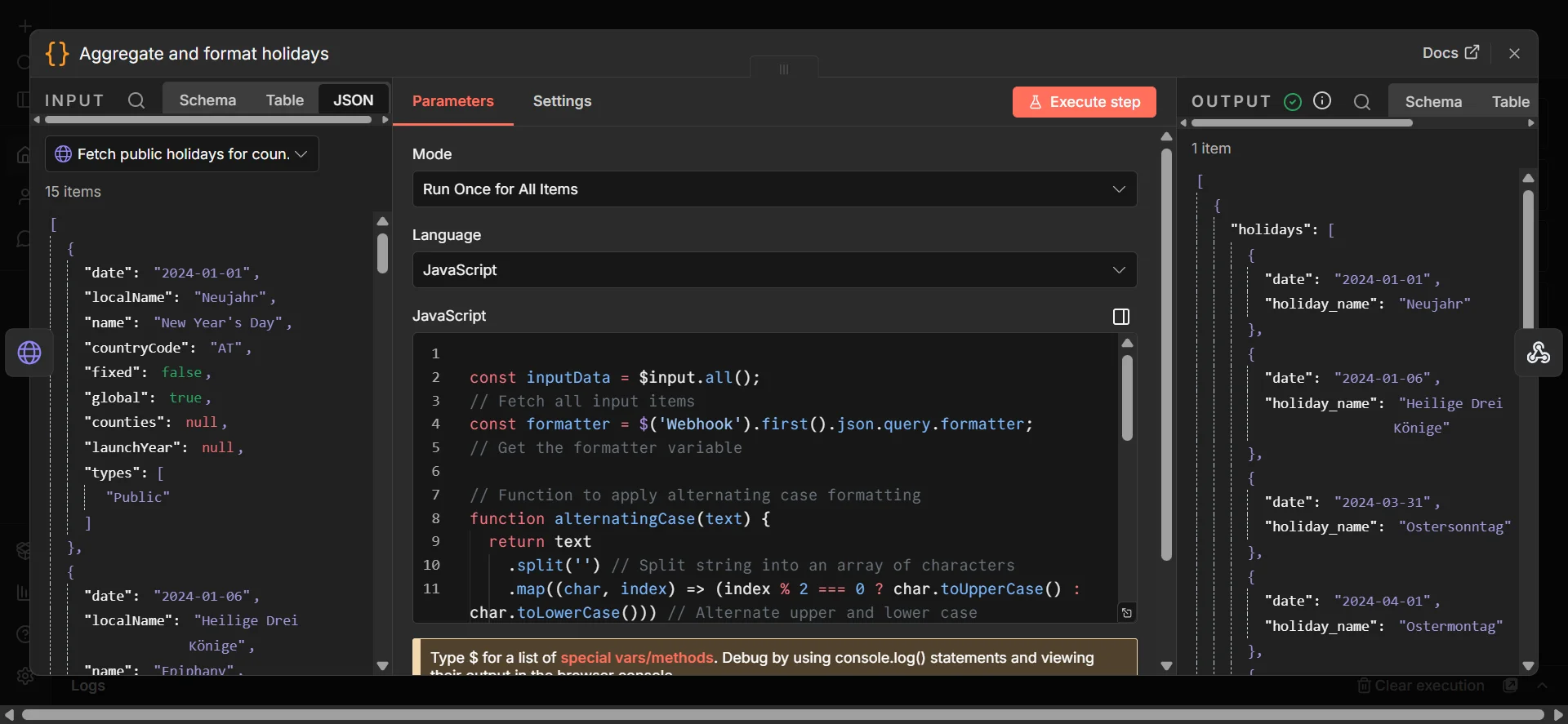Image resolution: width=1568 pixels, height=724 pixels.
Task: Open the Docs link
Action: [x=1450, y=52]
